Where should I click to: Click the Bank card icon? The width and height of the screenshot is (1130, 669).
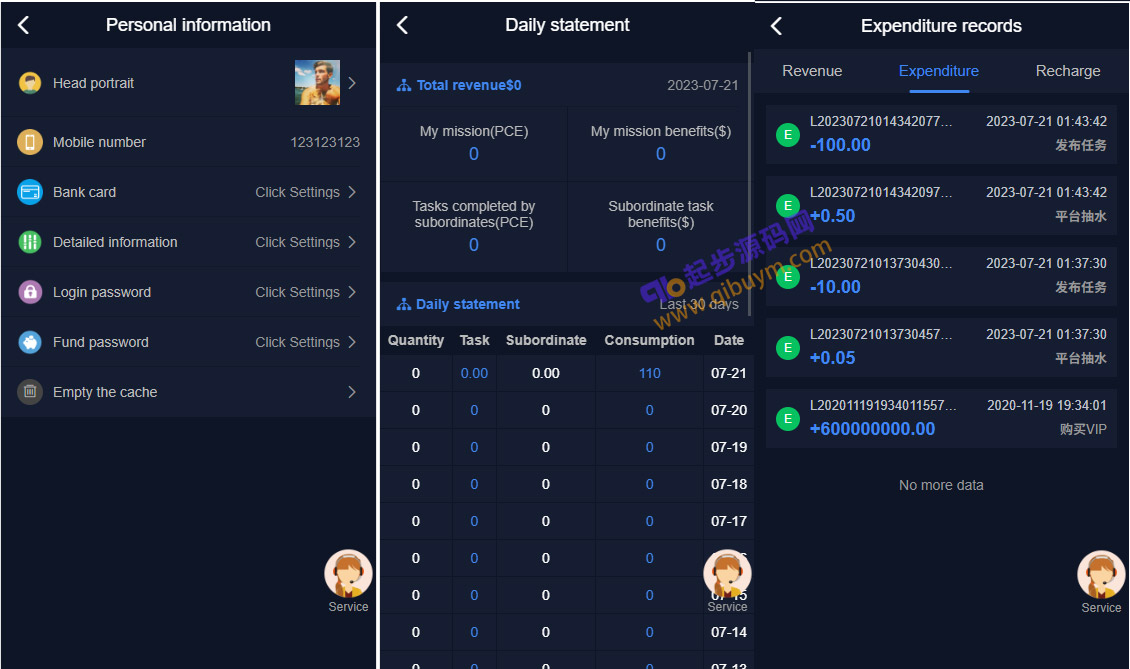click(x=30, y=192)
